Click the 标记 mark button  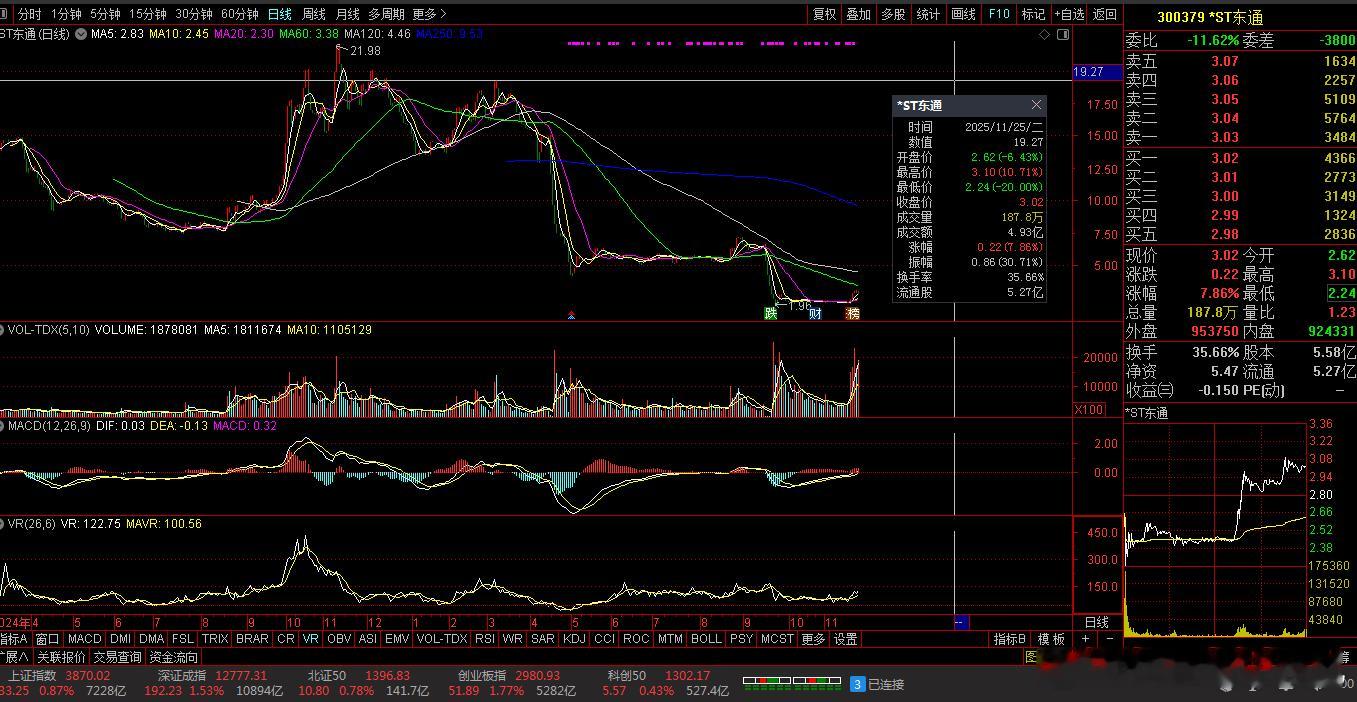pos(1033,14)
